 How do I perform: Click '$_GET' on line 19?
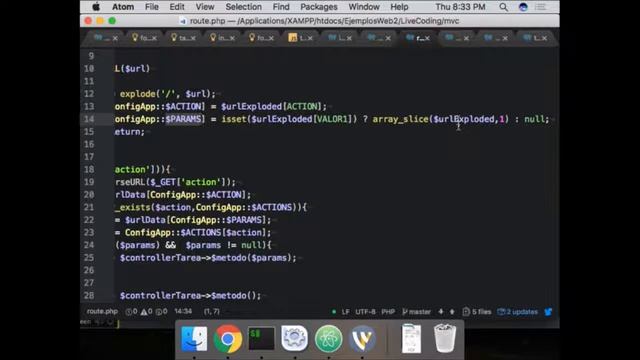tap(163, 182)
